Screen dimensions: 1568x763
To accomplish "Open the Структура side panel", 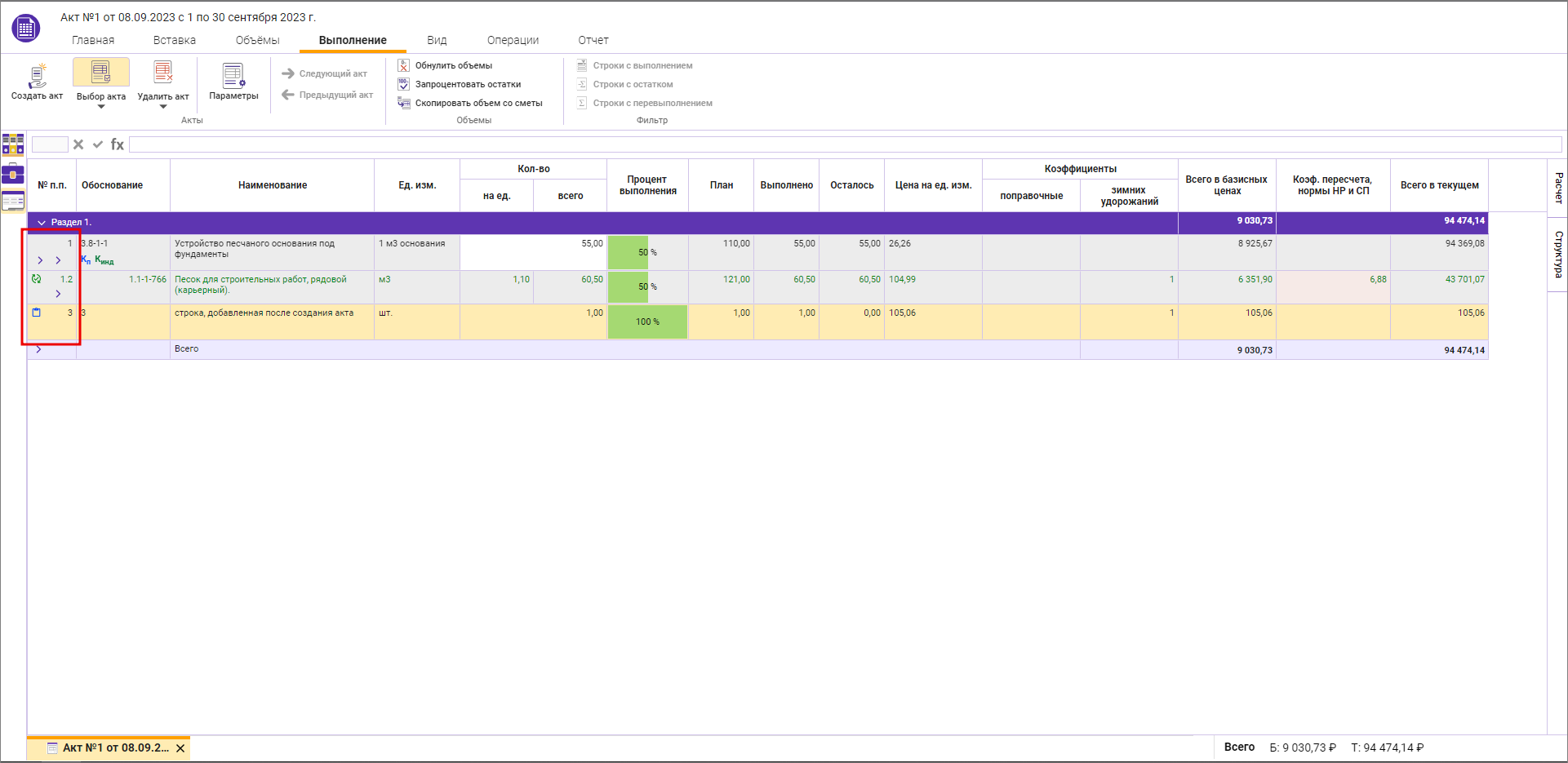I will [1557, 254].
